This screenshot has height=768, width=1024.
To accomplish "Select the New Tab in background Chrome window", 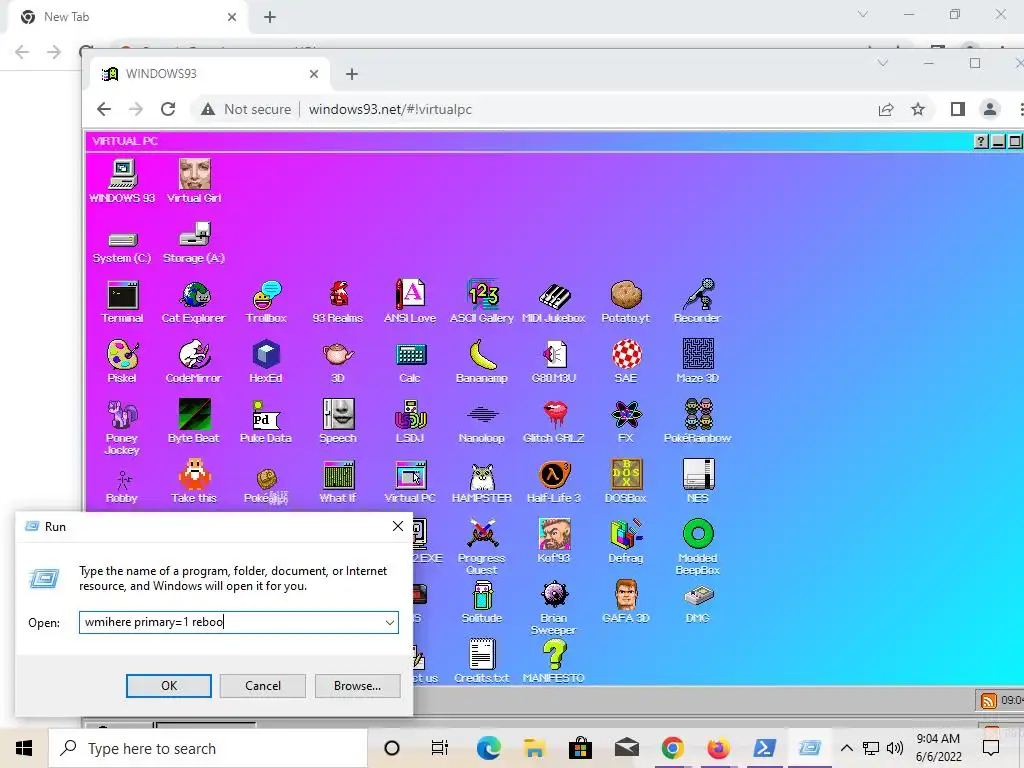I will 127,17.
